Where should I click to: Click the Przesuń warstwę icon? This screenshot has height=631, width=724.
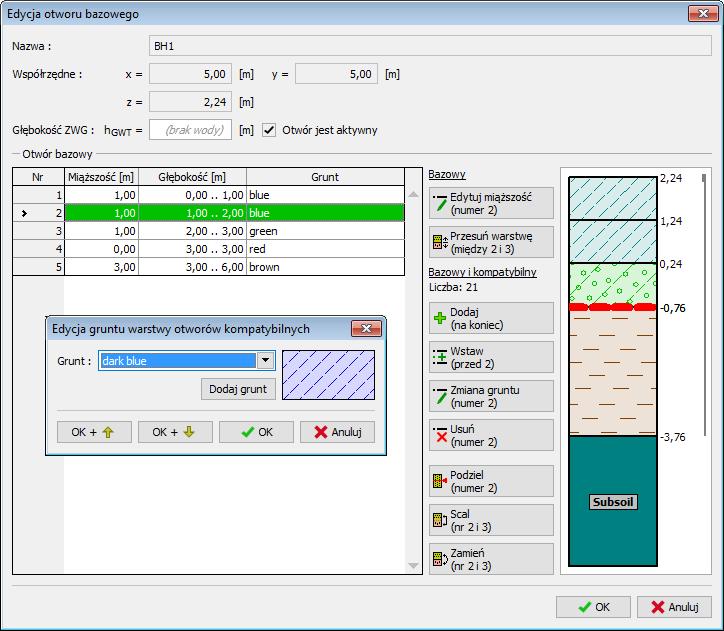click(x=440, y=242)
